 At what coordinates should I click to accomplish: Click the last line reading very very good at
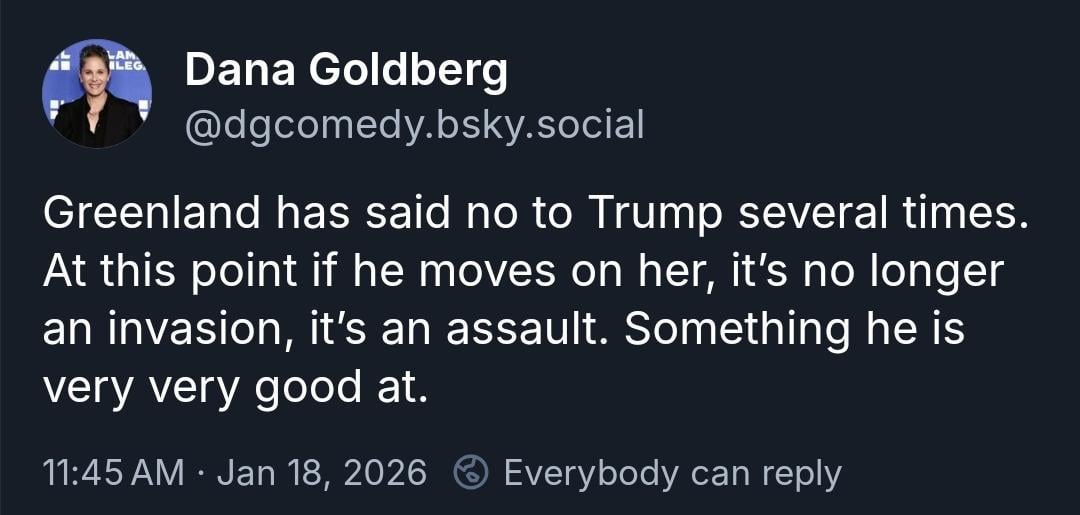click(234, 387)
